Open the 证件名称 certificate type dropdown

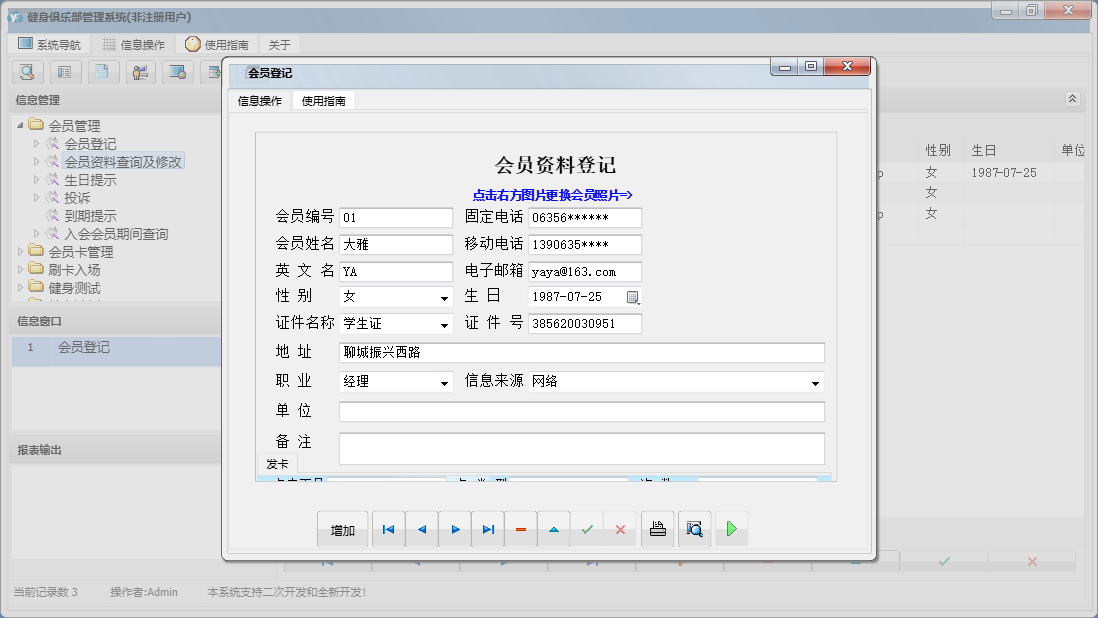click(444, 323)
